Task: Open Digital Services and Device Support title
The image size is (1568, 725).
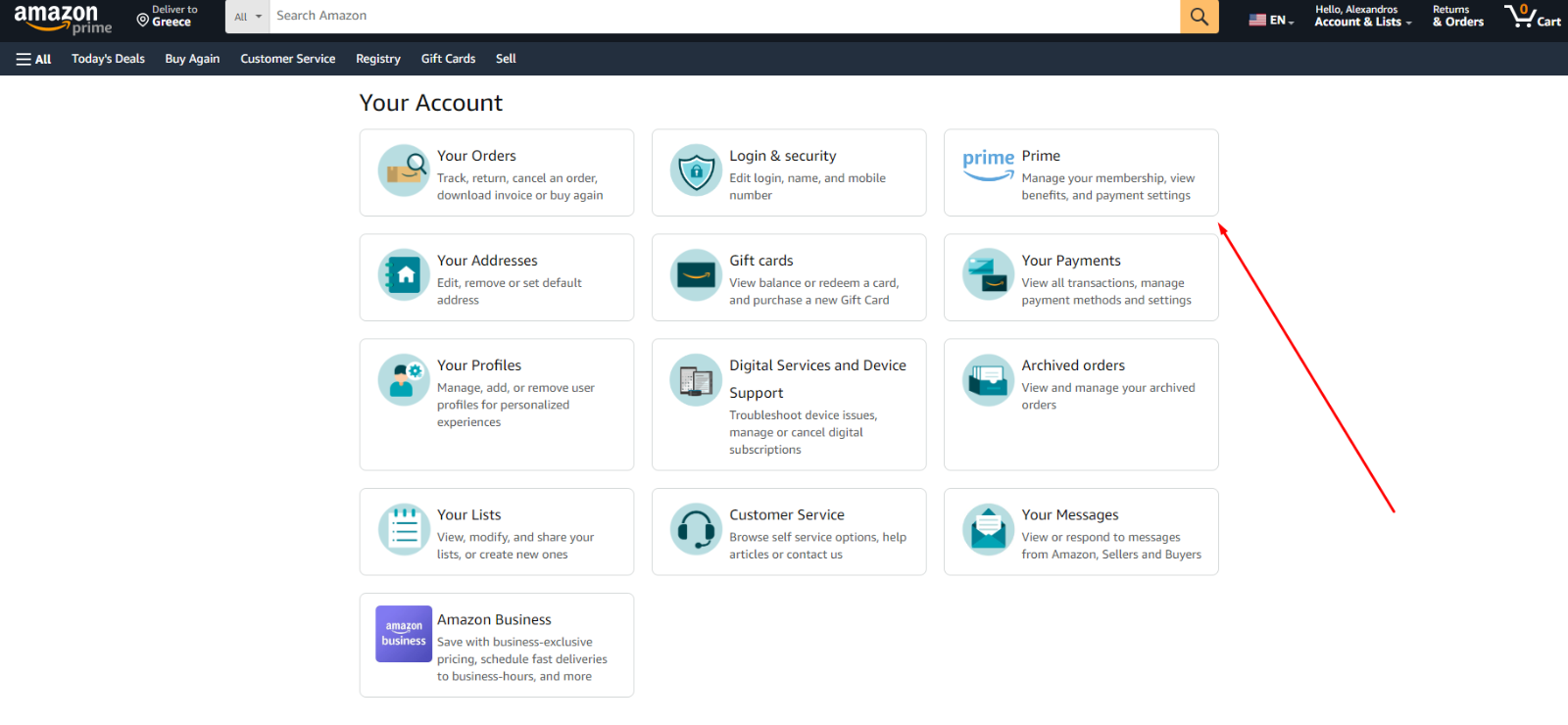Action: [817, 379]
